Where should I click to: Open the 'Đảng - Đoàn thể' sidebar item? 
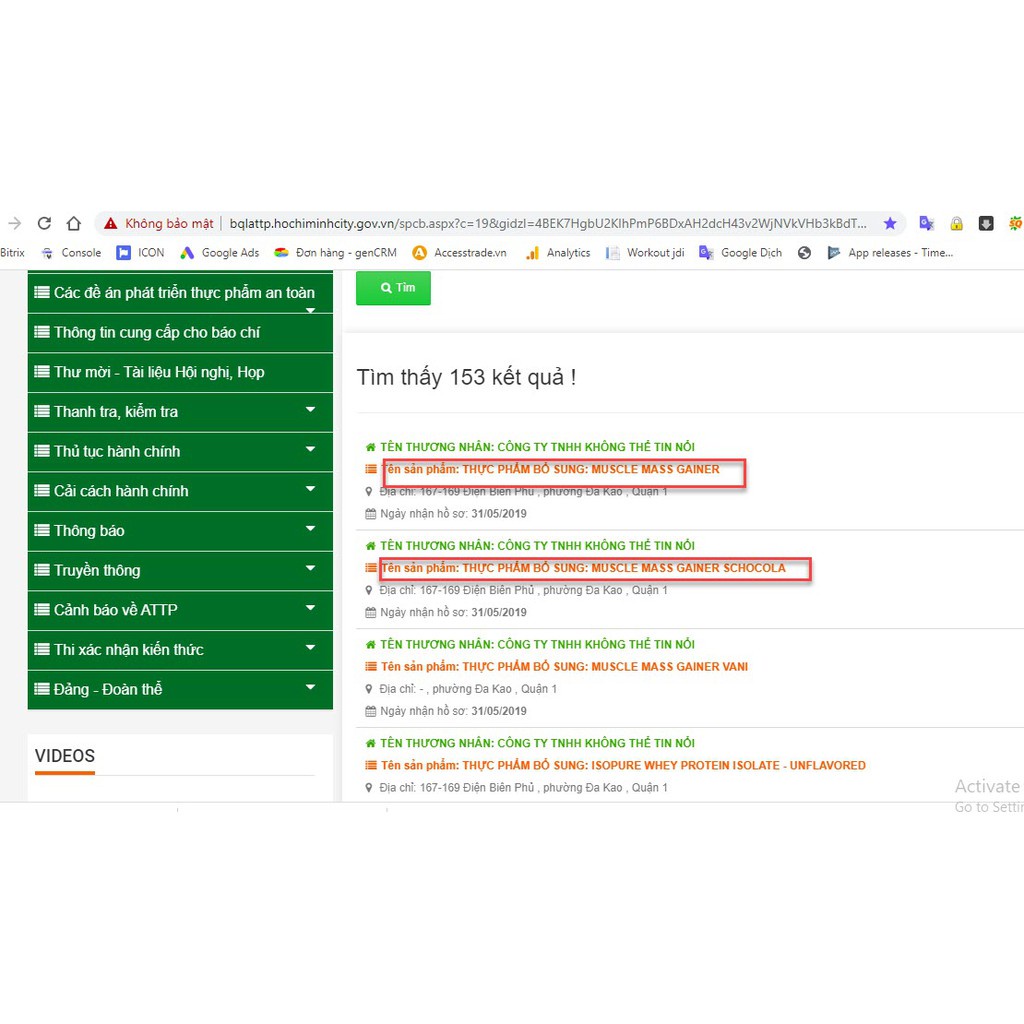(x=180, y=690)
